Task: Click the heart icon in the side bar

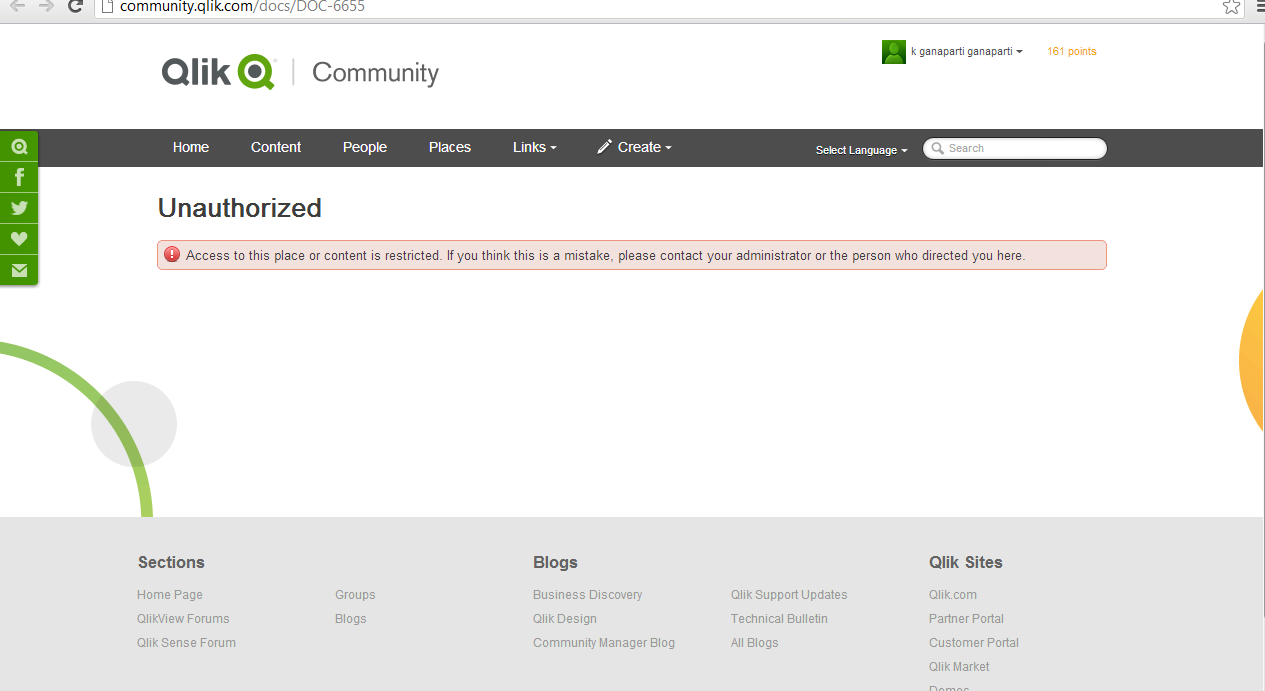Action: (19, 239)
